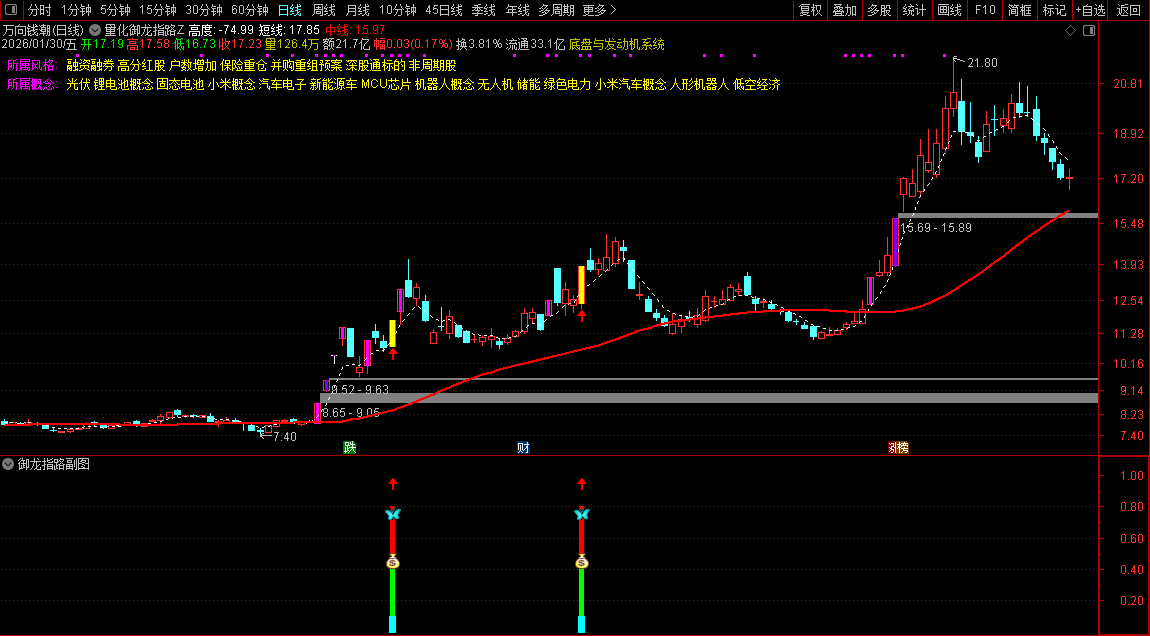
Task: Click the diamond icon above the chart
Action: click(1070, 30)
